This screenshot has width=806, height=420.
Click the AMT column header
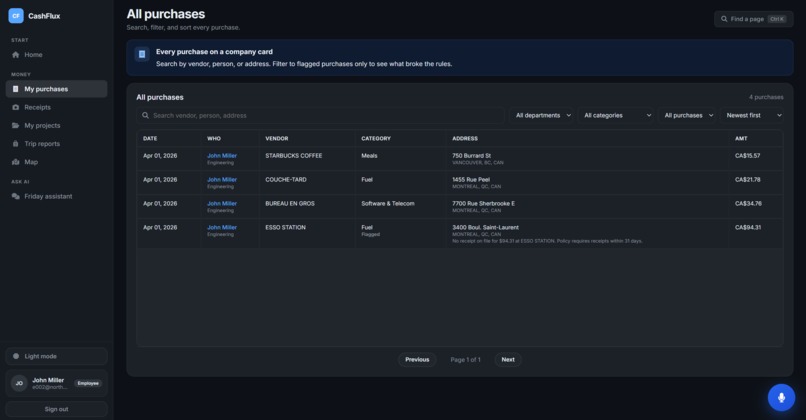(741, 139)
